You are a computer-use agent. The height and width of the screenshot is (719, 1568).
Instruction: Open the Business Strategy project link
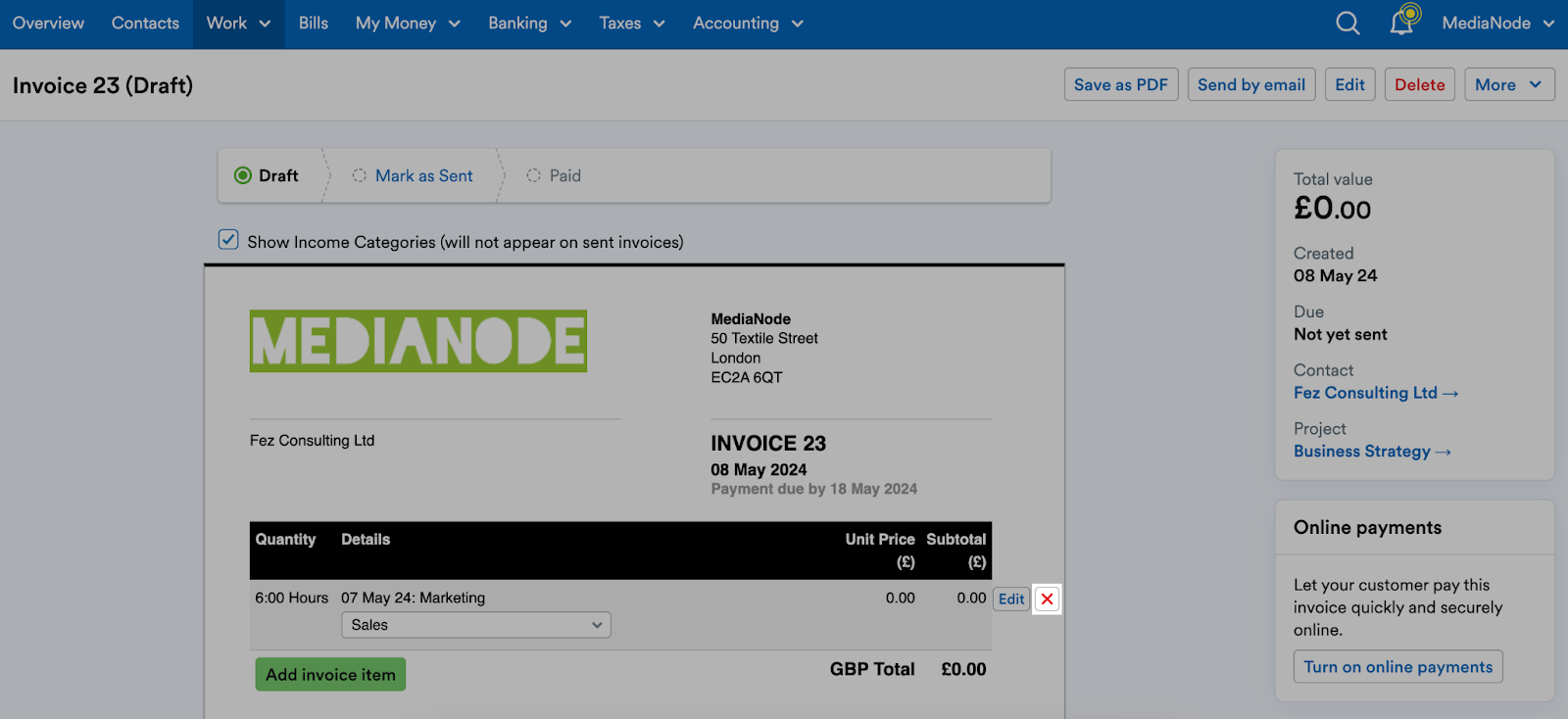coord(1372,452)
